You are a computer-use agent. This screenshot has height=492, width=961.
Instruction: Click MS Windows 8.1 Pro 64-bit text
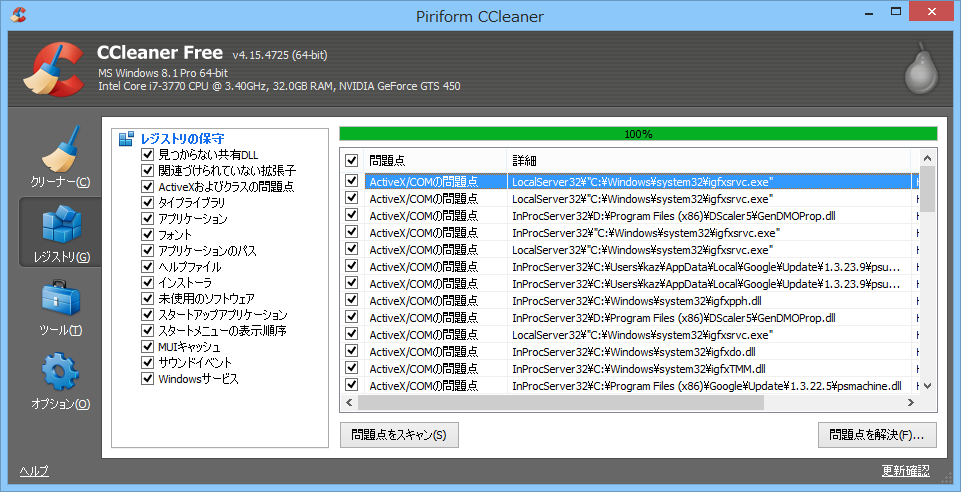pyautogui.click(x=163, y=73)
